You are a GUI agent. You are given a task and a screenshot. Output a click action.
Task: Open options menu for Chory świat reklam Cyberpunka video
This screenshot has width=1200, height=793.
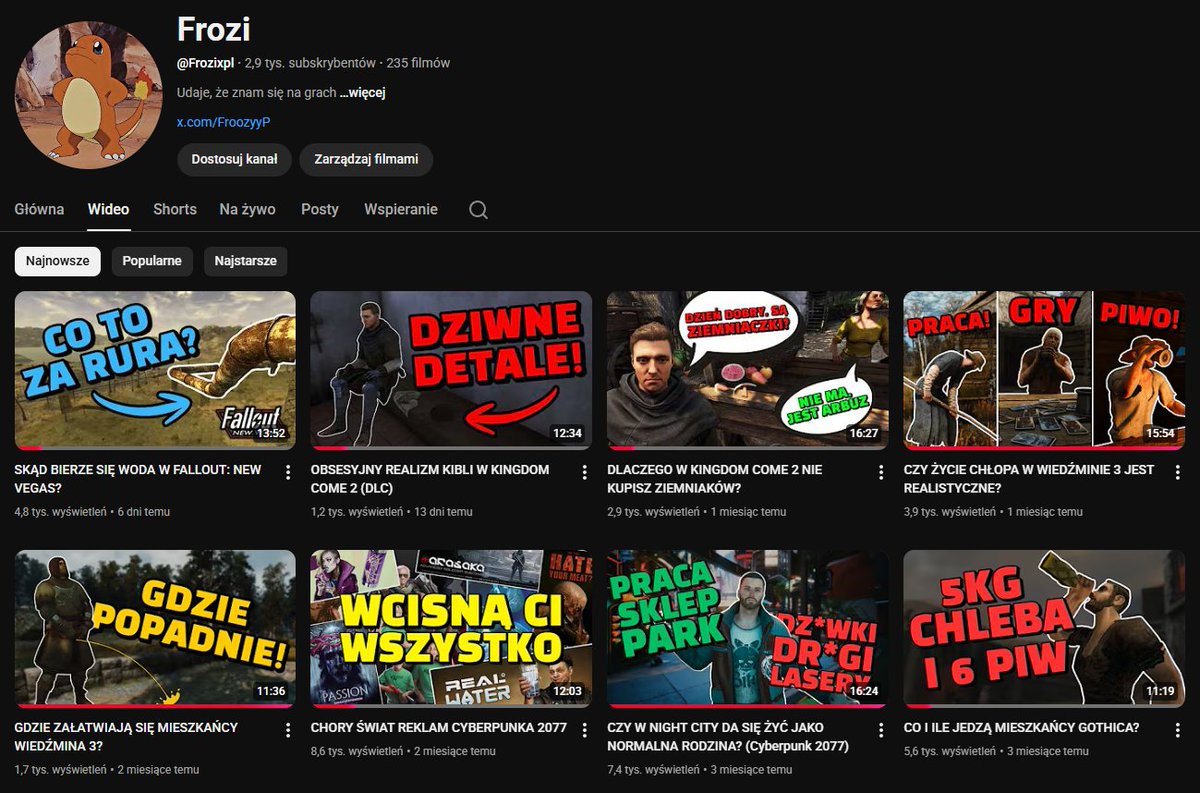point(585,730)
